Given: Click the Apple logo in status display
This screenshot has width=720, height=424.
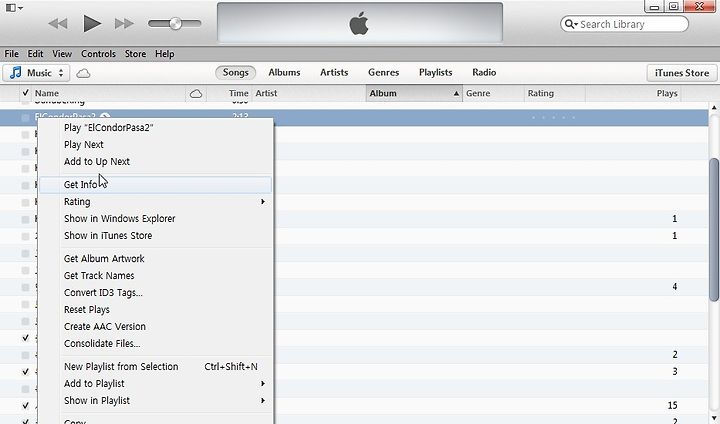Looking at the screenshot, I should pyautogui.click(x=359, y=23).
